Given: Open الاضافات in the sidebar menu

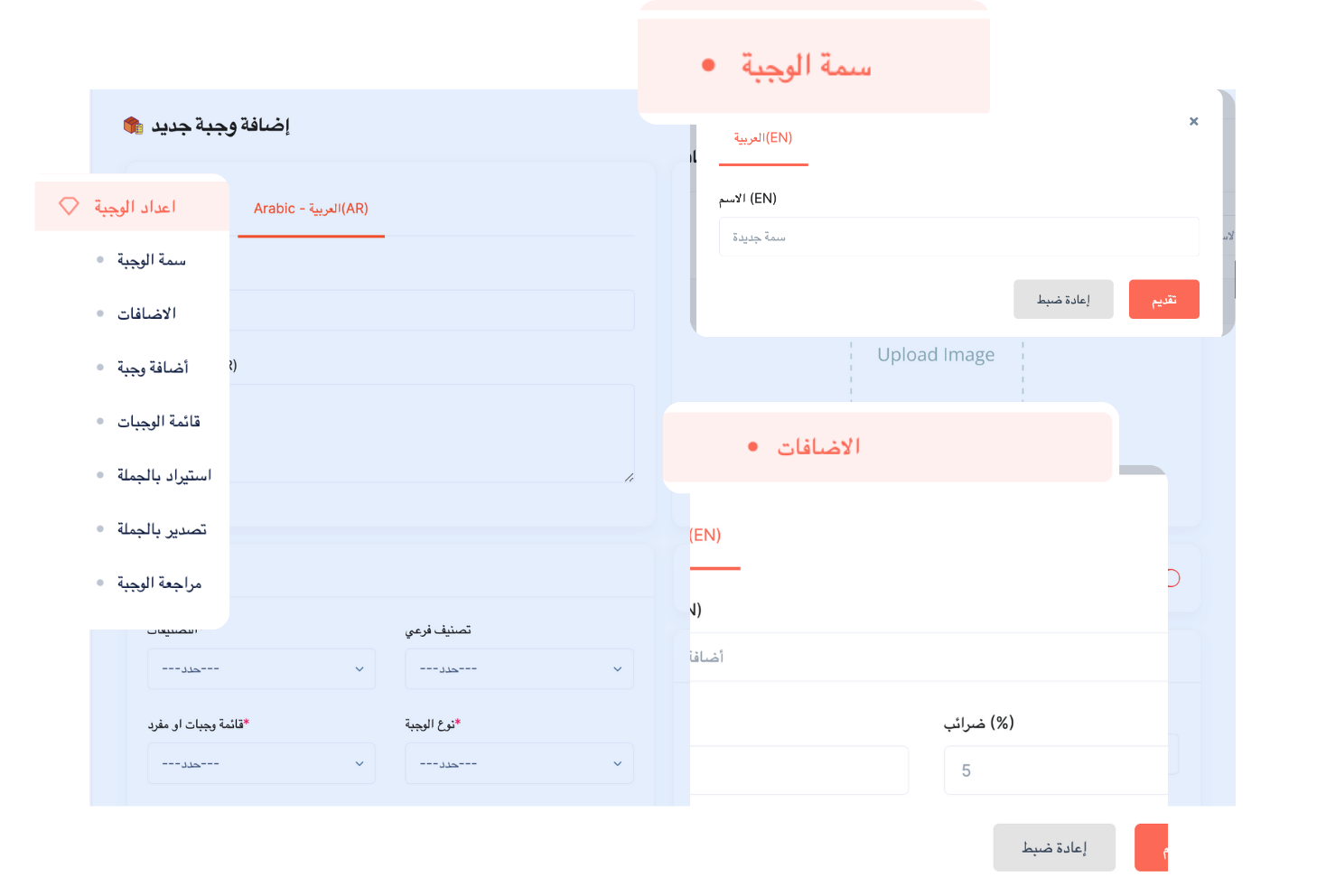Looking at the screenshot, I should 146,313.
